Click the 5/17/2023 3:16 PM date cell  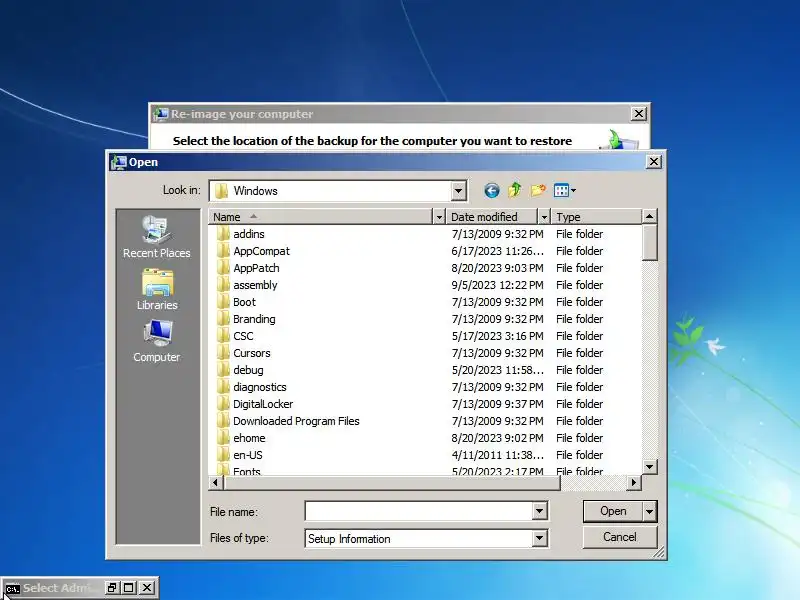[497, 336]
